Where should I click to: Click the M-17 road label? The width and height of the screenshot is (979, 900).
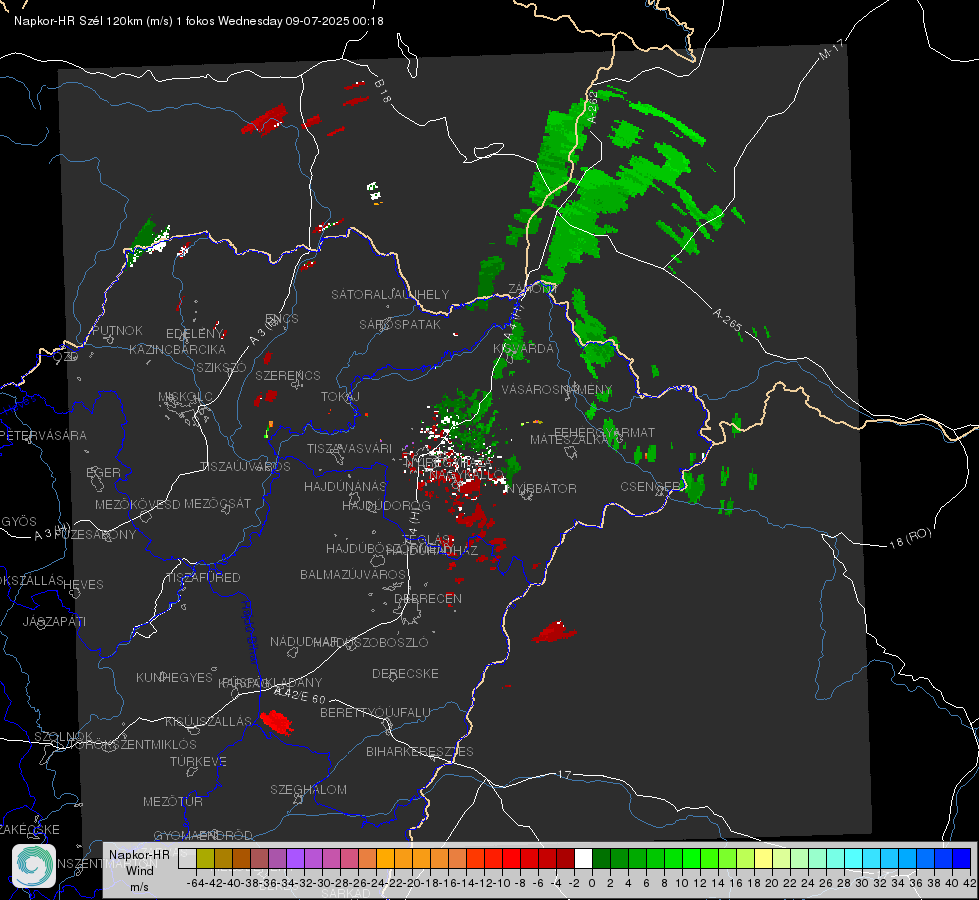[831, 50]
